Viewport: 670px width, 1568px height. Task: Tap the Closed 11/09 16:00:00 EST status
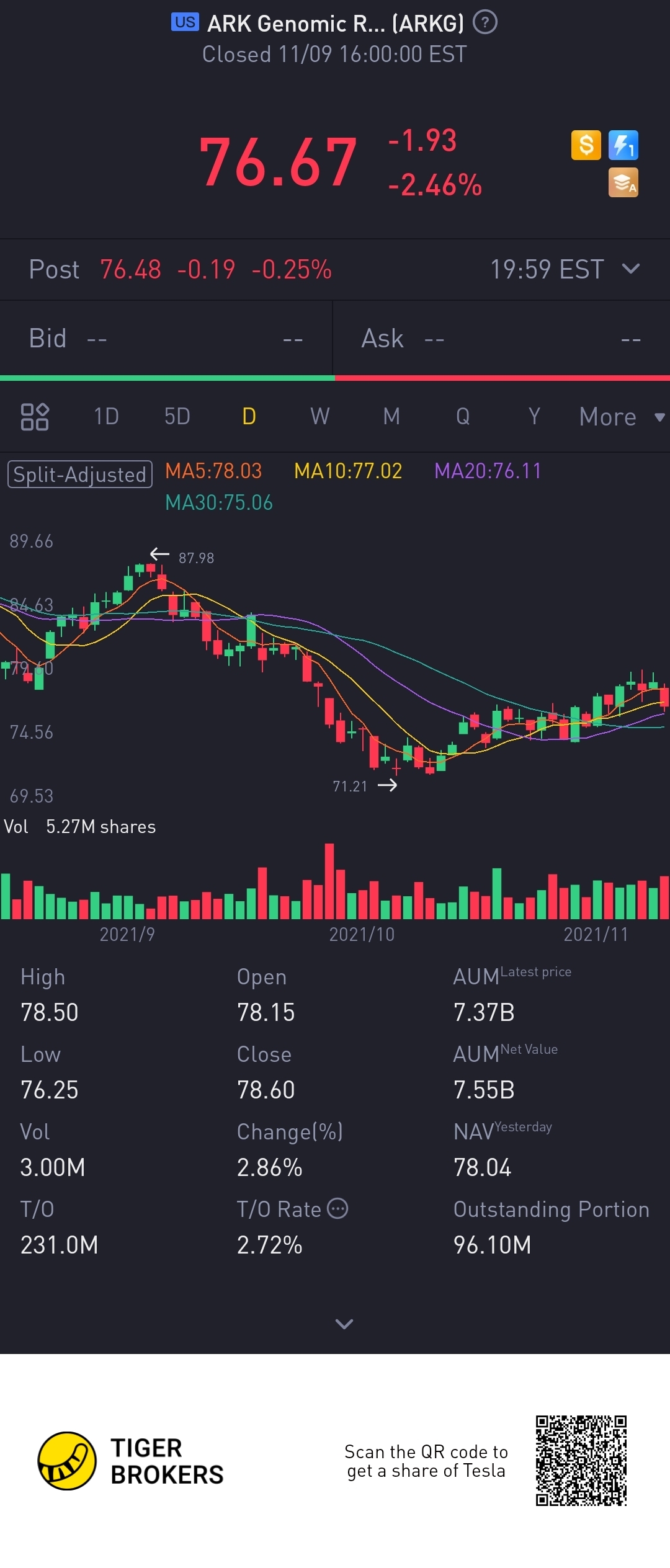pyautogui.click(x=334, y=55)
